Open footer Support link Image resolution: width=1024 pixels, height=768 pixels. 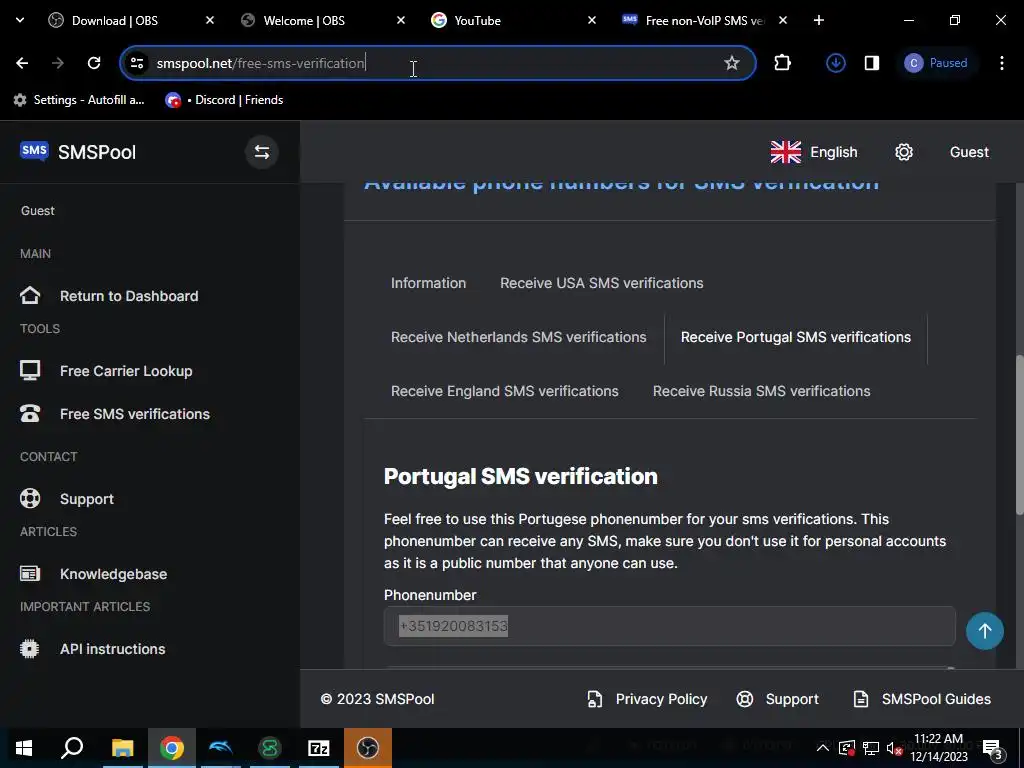point(792,699)
